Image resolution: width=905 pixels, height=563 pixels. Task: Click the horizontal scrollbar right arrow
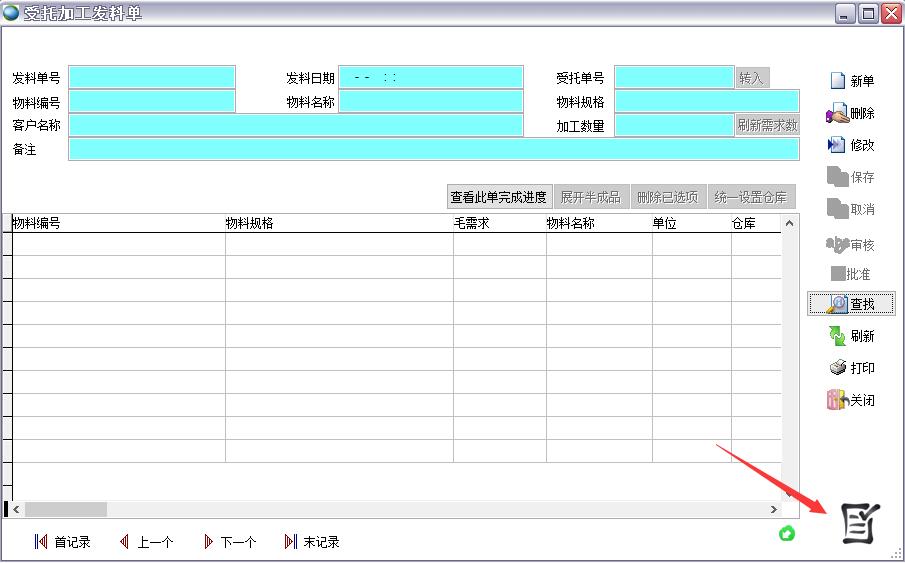point(773,509)
